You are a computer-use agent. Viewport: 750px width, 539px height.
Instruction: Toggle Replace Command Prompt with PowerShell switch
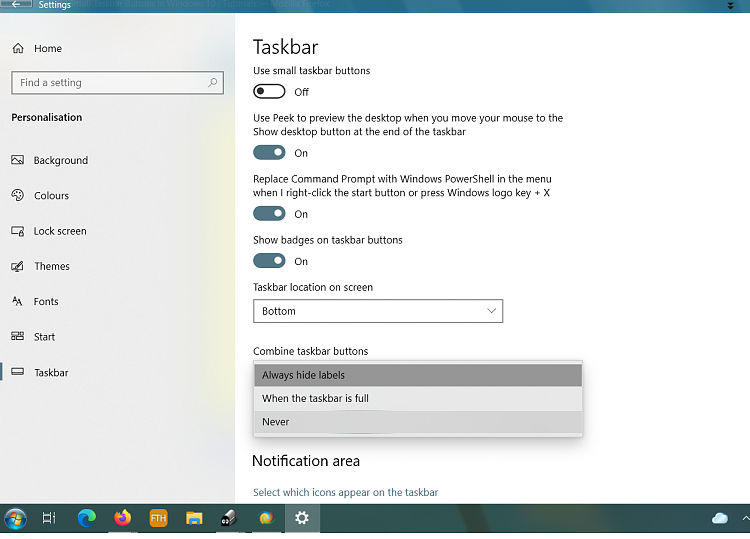coord(269,213)
